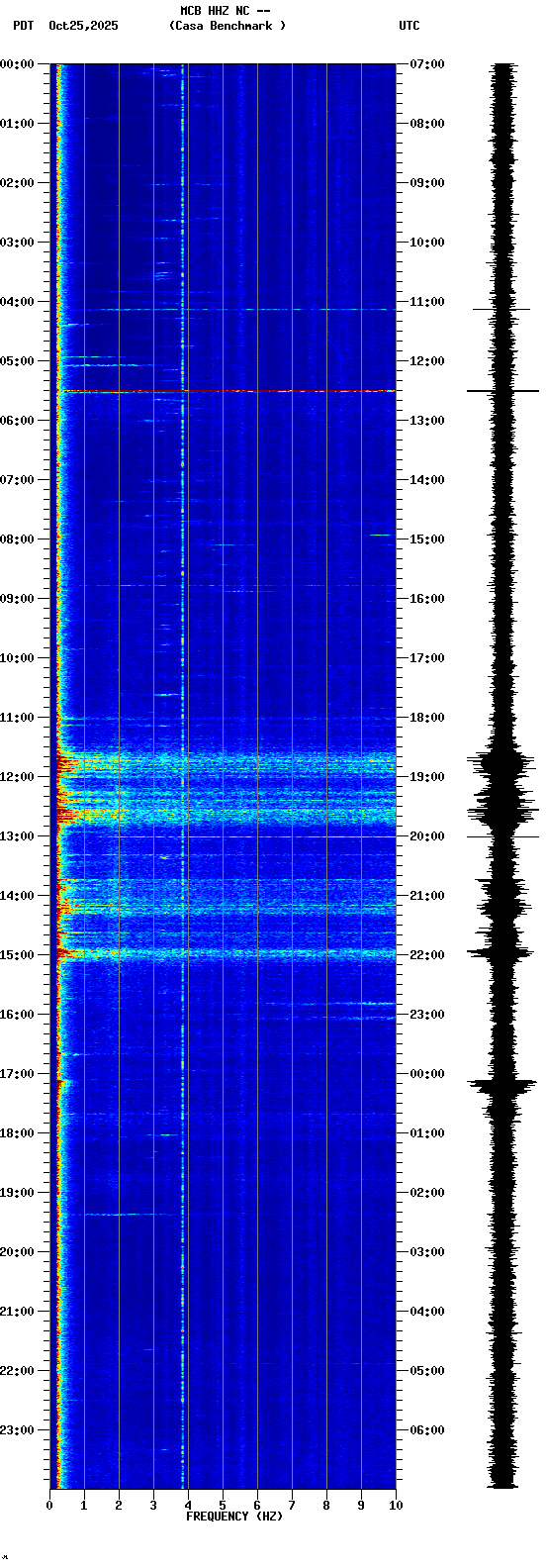Screen dimensions: 546x1568
Task: Click the 03:00 PDT time label
Action: (x=18, y=243)
